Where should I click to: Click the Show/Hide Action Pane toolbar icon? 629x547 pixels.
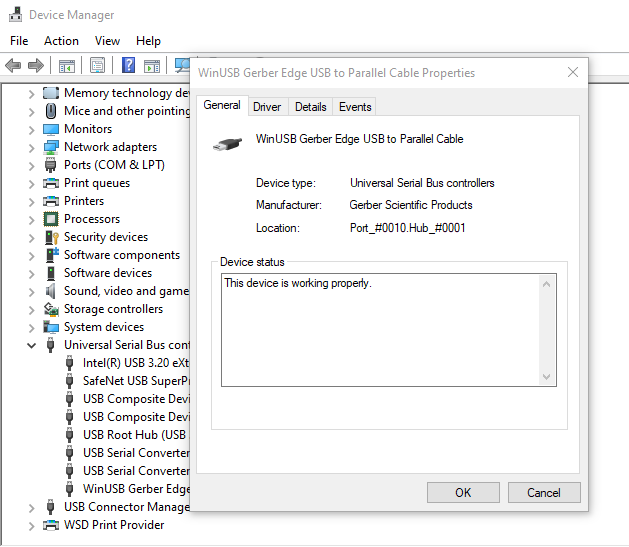pyautogui.click(x=152, y=65)
